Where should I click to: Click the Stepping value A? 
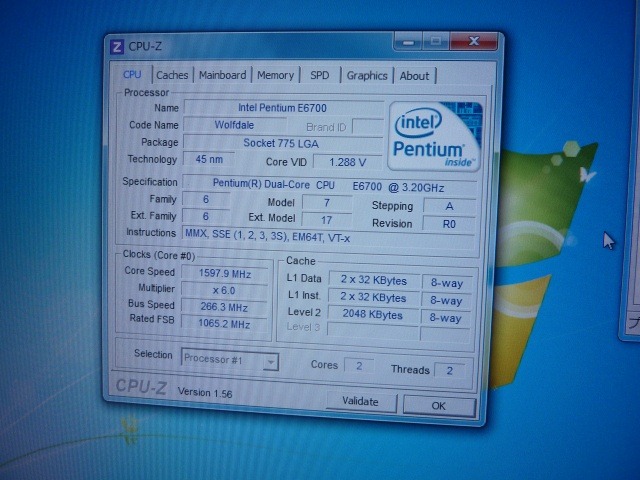point(449,206)
